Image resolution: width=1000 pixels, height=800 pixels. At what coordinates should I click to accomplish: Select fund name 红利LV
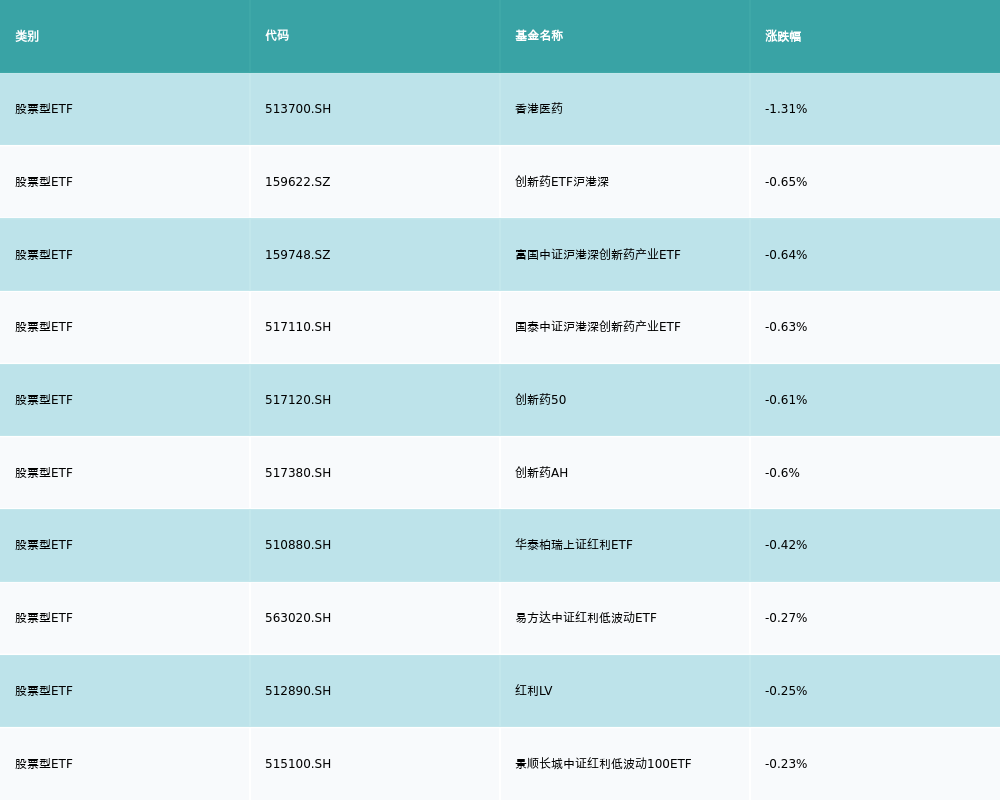pyautogui.click(x=534, y=691)
